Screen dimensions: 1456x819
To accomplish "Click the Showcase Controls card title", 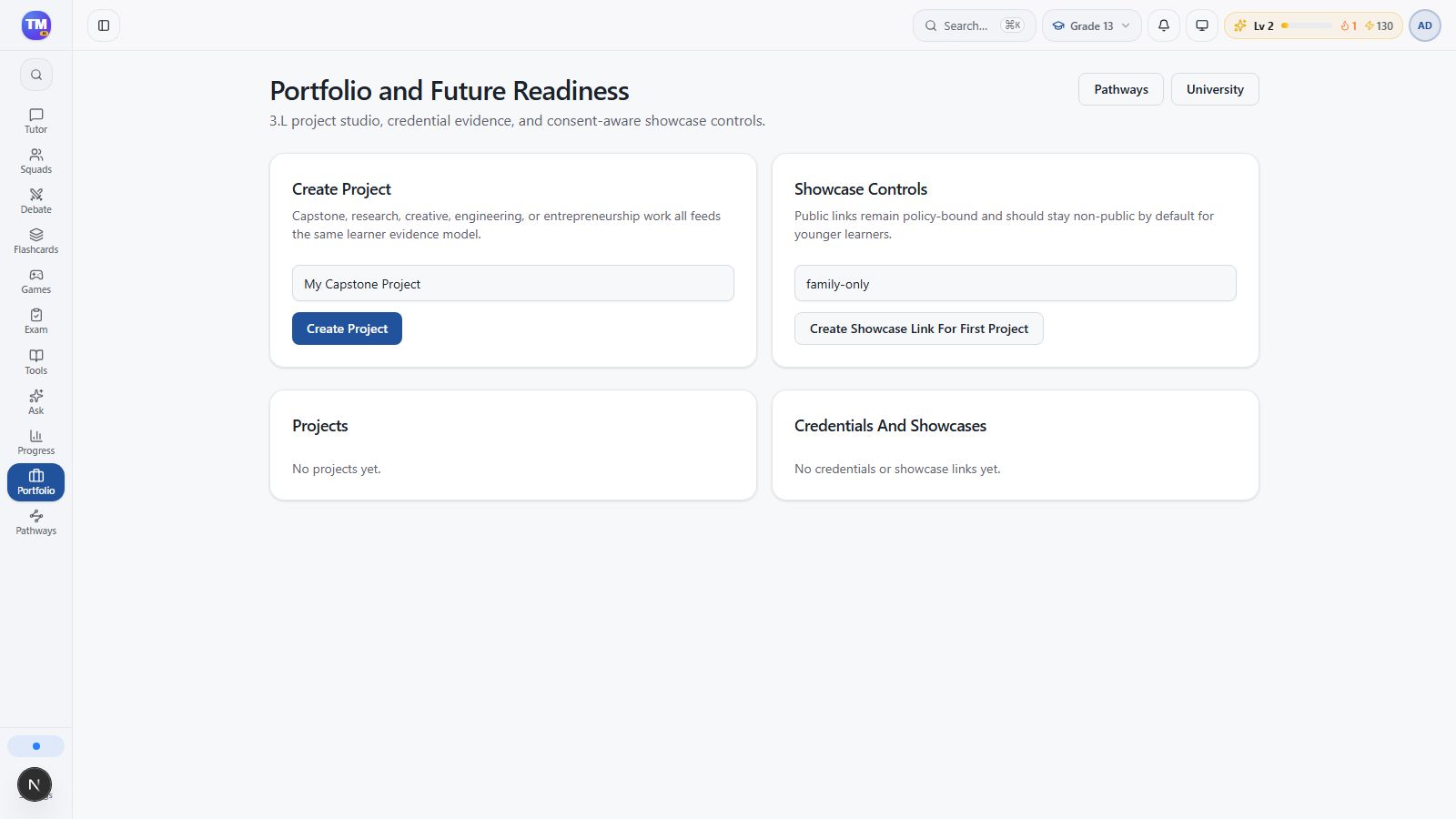I will pyautogui.click(x=861, y=189).
